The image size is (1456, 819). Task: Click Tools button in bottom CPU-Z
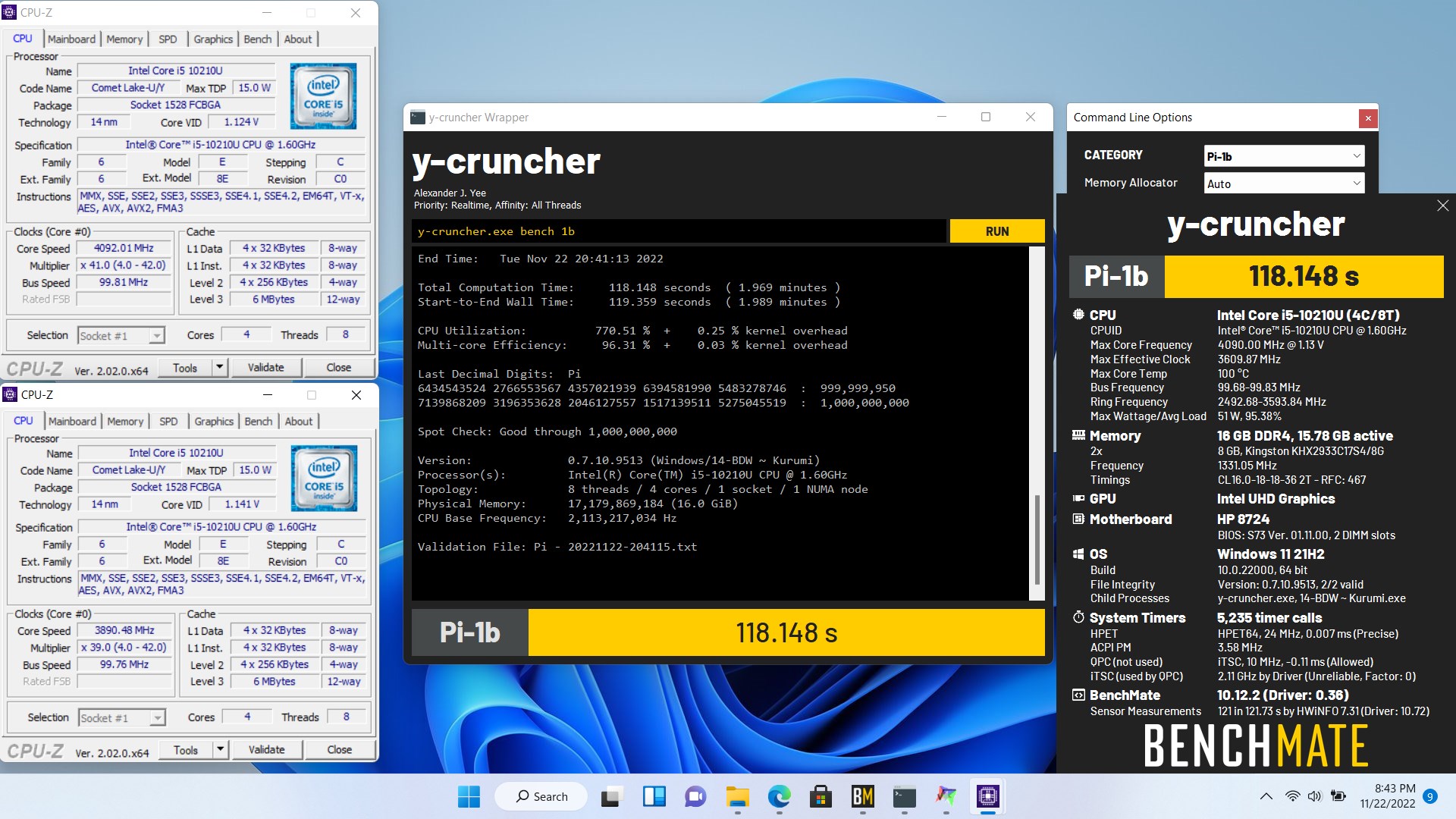click(x=186, y=750)
